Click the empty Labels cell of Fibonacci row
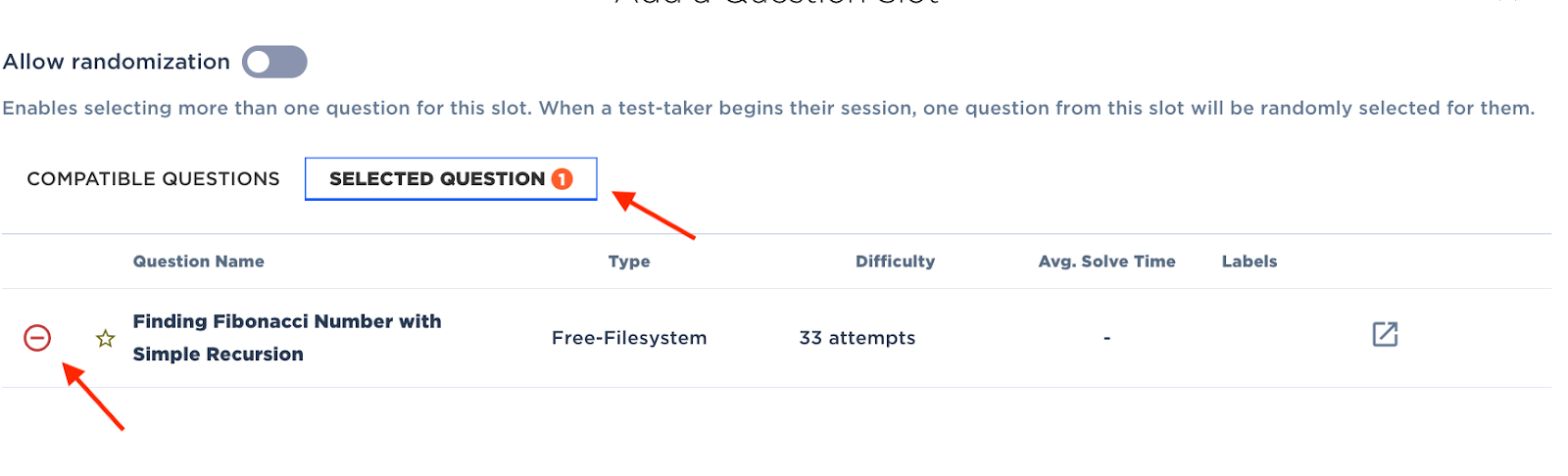The height and width of the screenshot is (476, 1568). (1249, 338)
